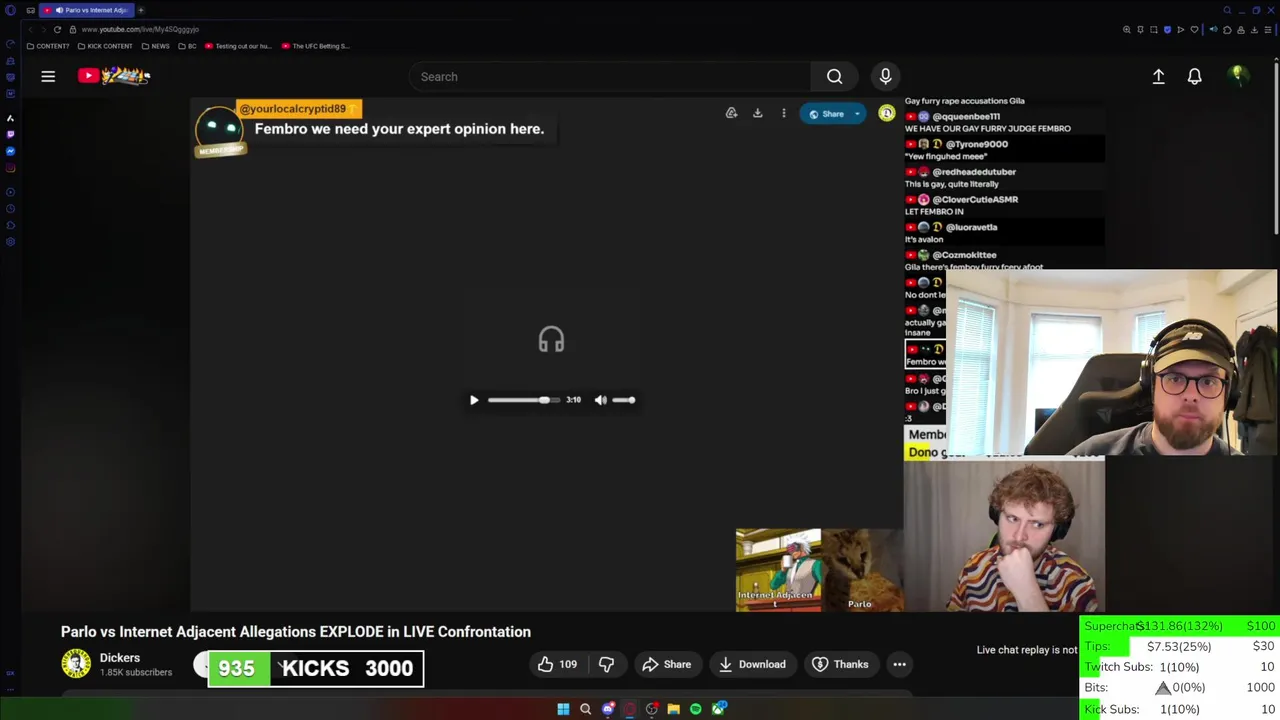The image size is (1280, 720).
Task: Download the video
Action: [x=752, y=664]
